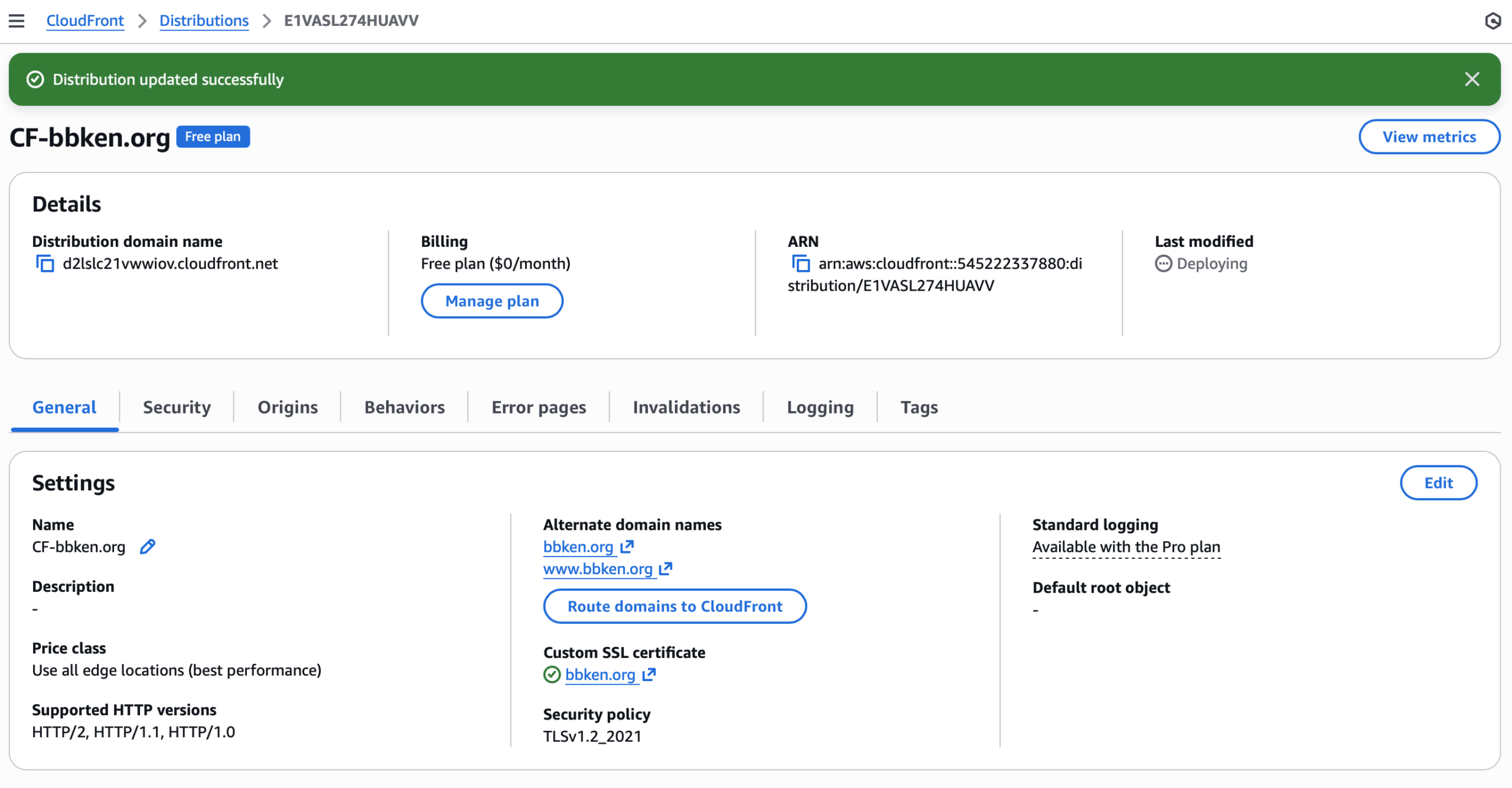Image resolution: width=1512 pixels, height=788 pixels.
Task: Open the Origins tab
Action: [x=288, y=407]
